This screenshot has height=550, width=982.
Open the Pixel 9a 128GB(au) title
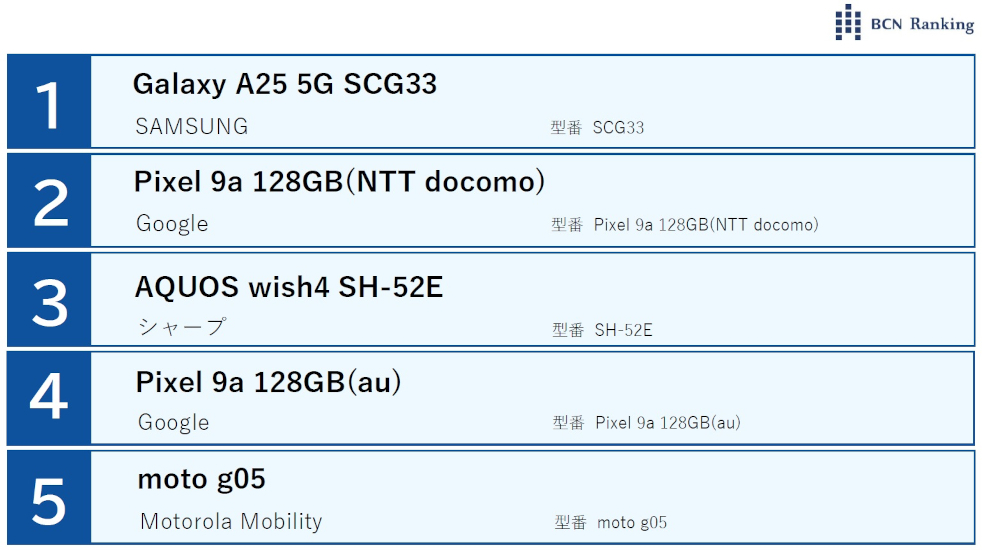pyautogui.click(x=269, y=382)
